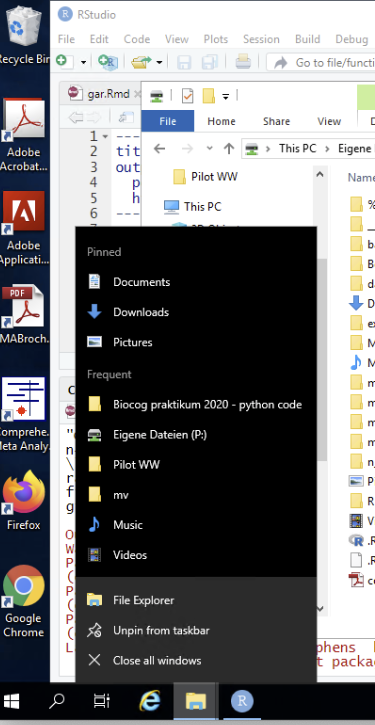Image resolution: width=375 pixels, height=725 pixels.
Task: Open the RStudio new file dropdown arrow
Action: coord(83,61)
